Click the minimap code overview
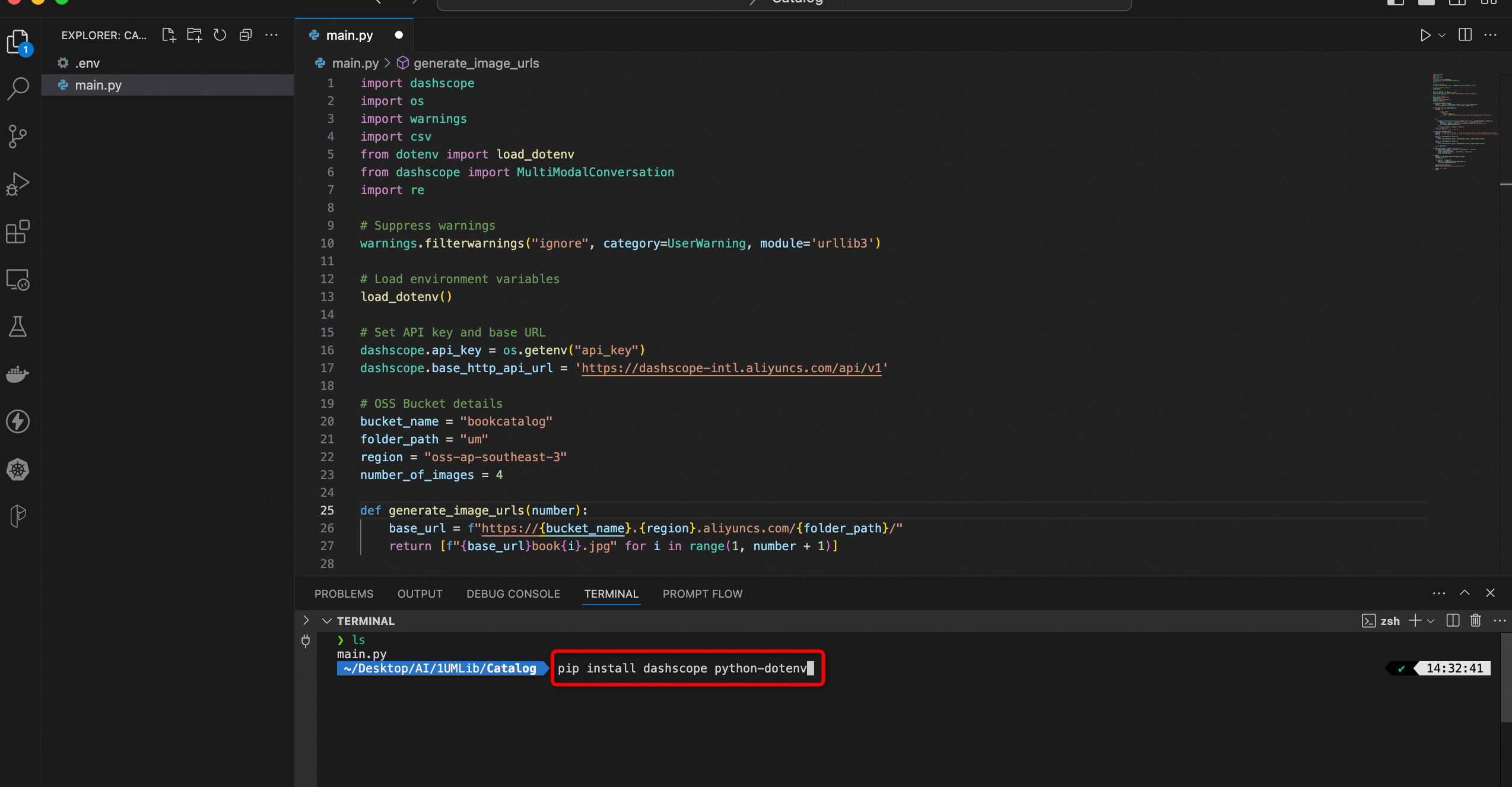1512x787 pixels. pos(1465,122)
